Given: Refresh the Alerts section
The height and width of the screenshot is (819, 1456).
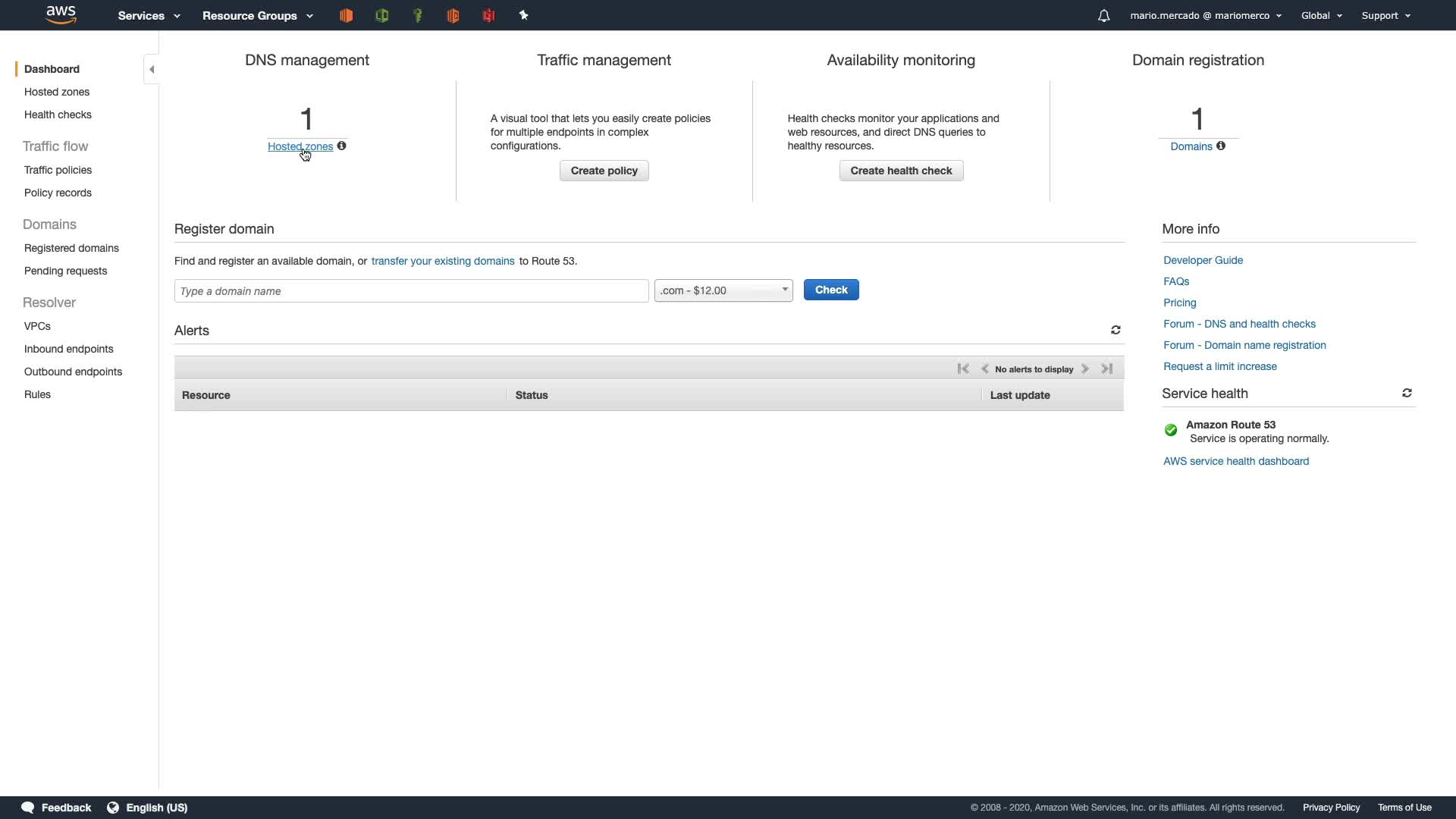Looking at the screenshot, I should [x=1116, y=330].
